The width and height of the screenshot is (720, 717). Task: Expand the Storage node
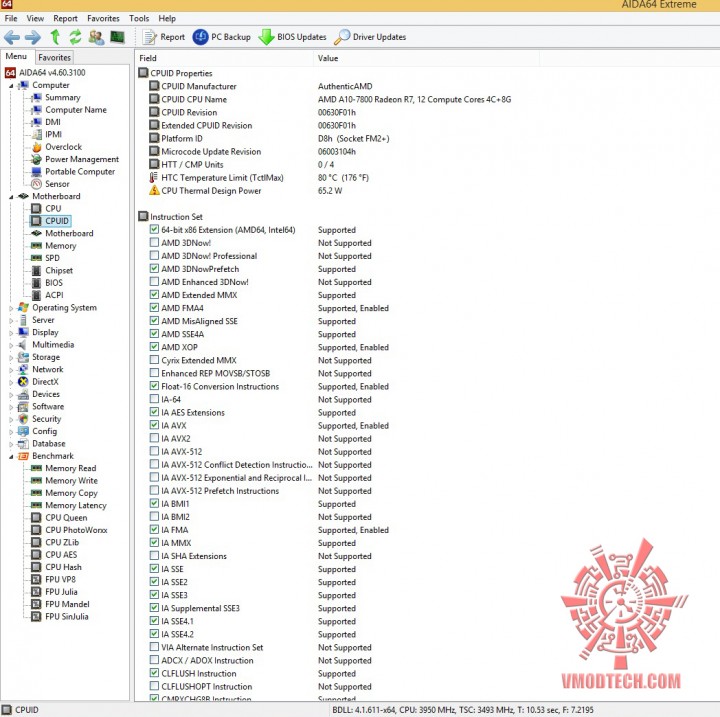point(11,358)
